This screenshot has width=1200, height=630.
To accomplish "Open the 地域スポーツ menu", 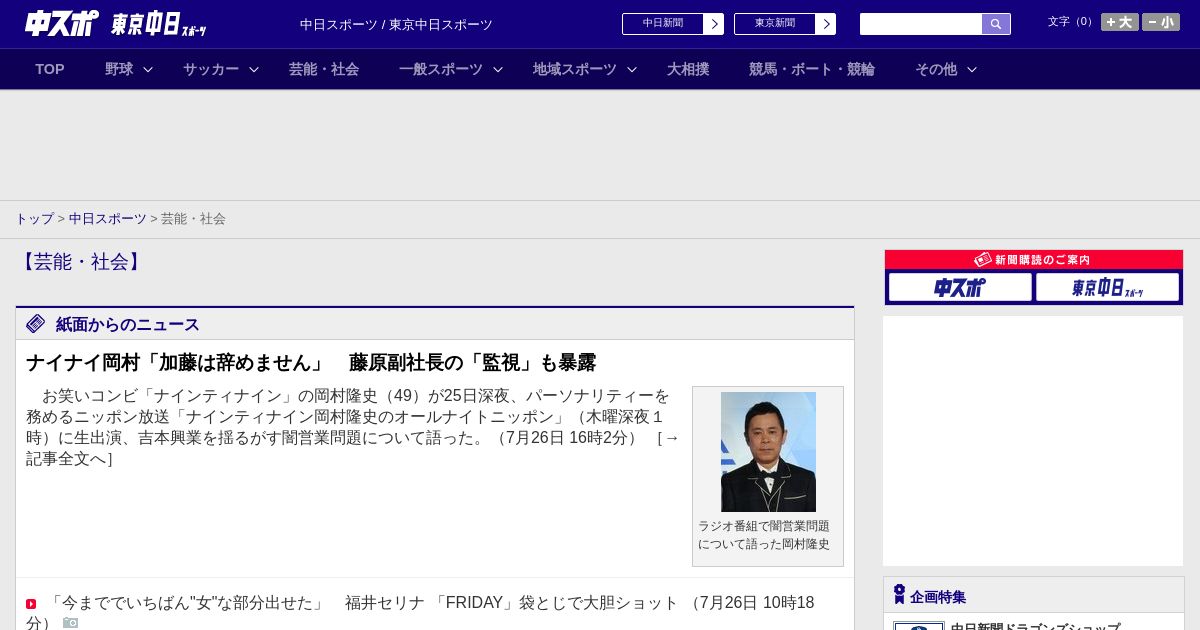I will point(575,69).
